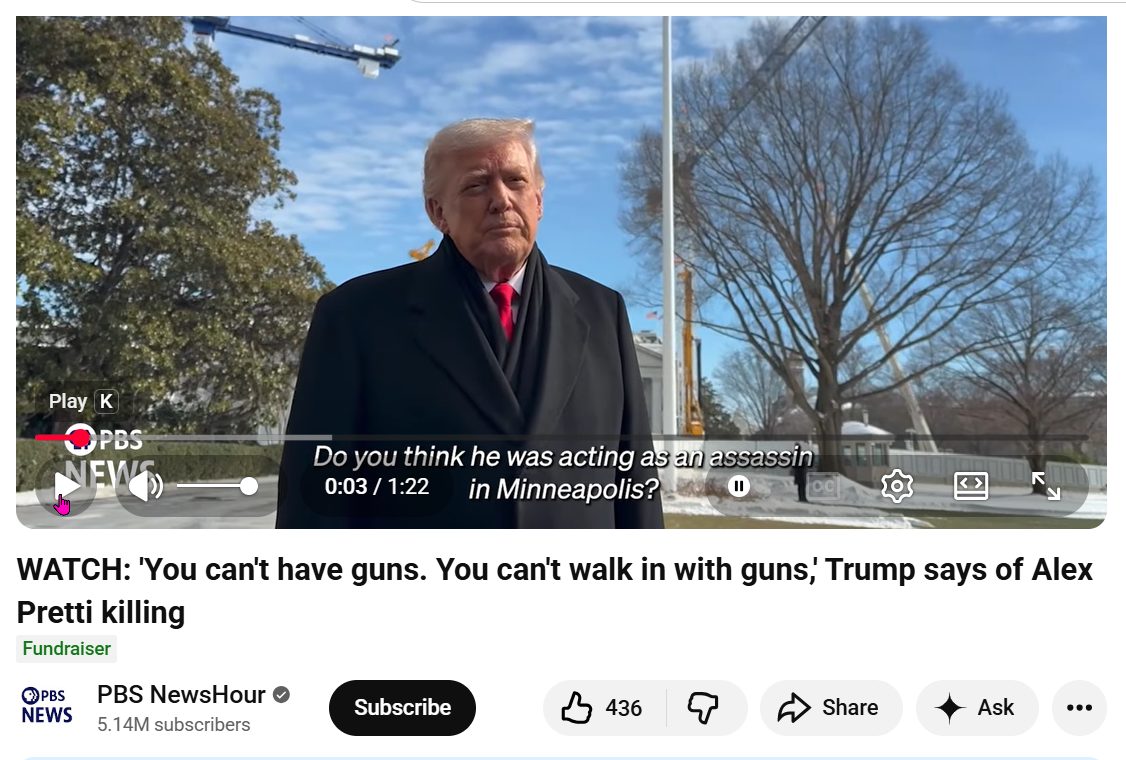Click the video timestamp 0:03 / 1:22
The height and width of the screenshot is (760, 1126).
point(376,486)
